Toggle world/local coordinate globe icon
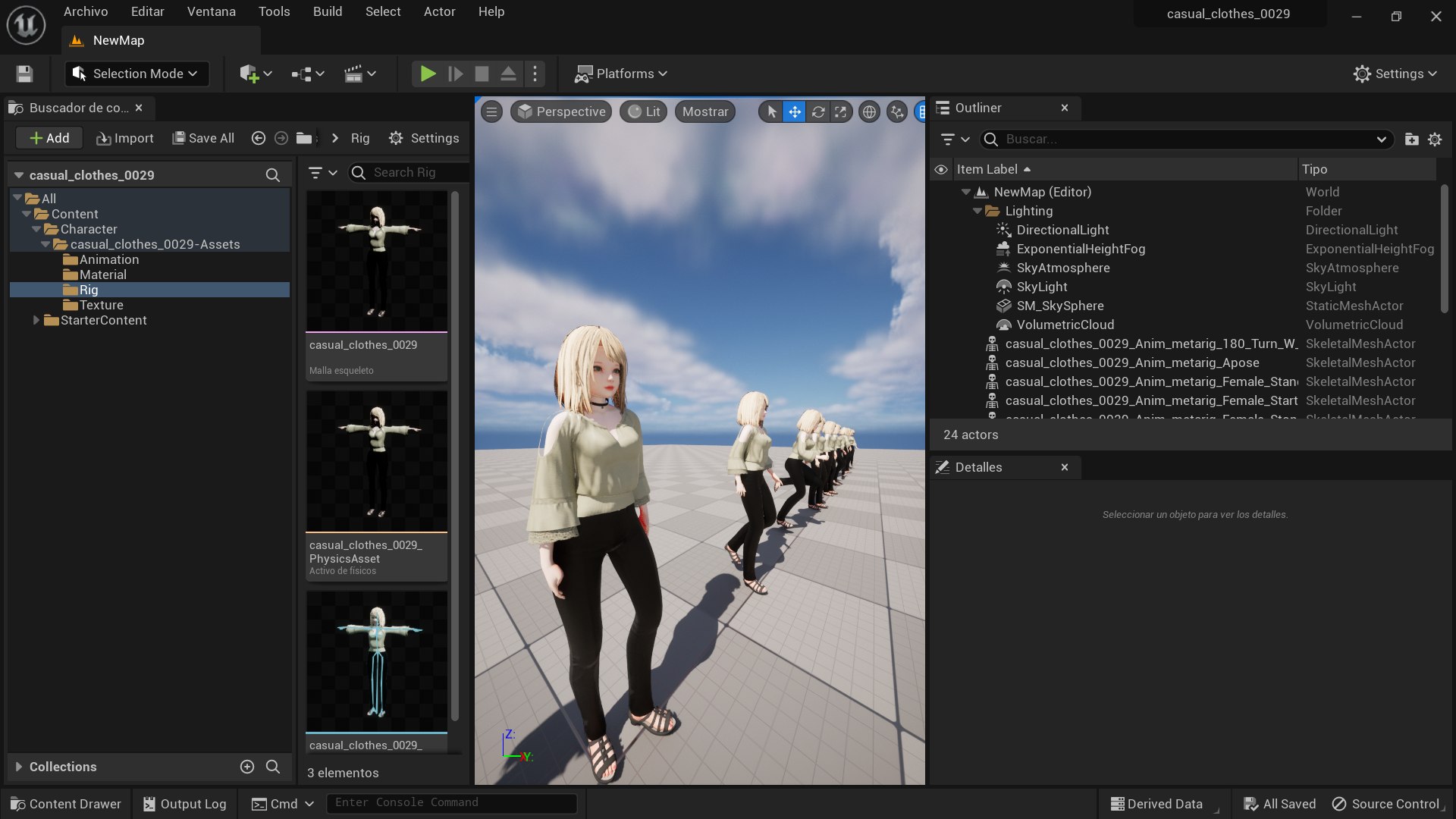This screenshot has height=819, width=1456. (x=869, y=112)
